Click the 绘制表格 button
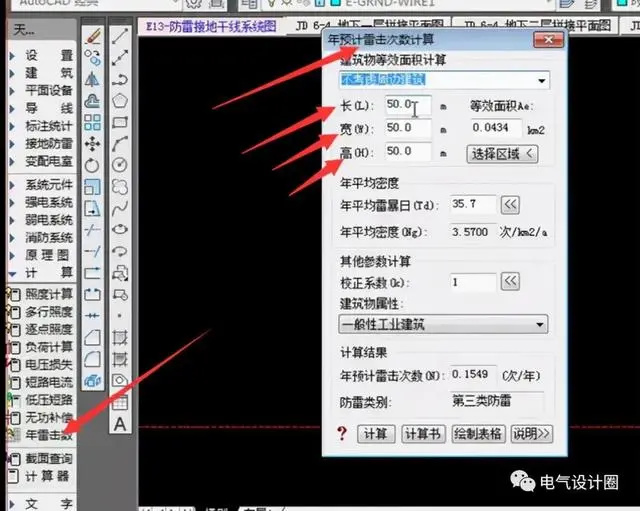This screenshot has height=511, width=640. click(480, 434)
